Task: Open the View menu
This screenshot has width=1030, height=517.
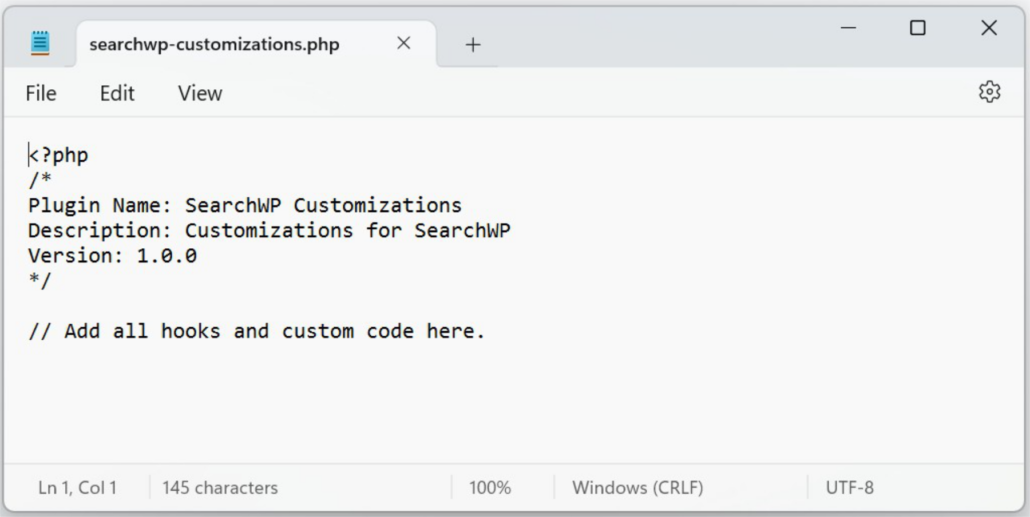Action: pos(200,93)
